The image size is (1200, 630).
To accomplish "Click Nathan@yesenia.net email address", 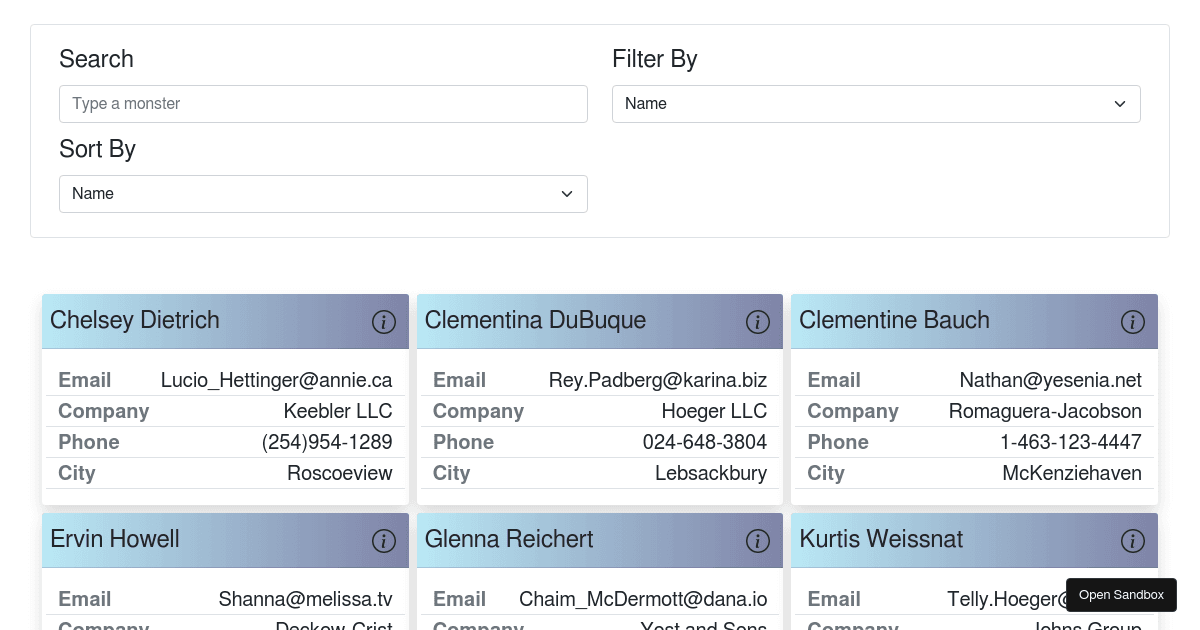I will point(1050,380).
